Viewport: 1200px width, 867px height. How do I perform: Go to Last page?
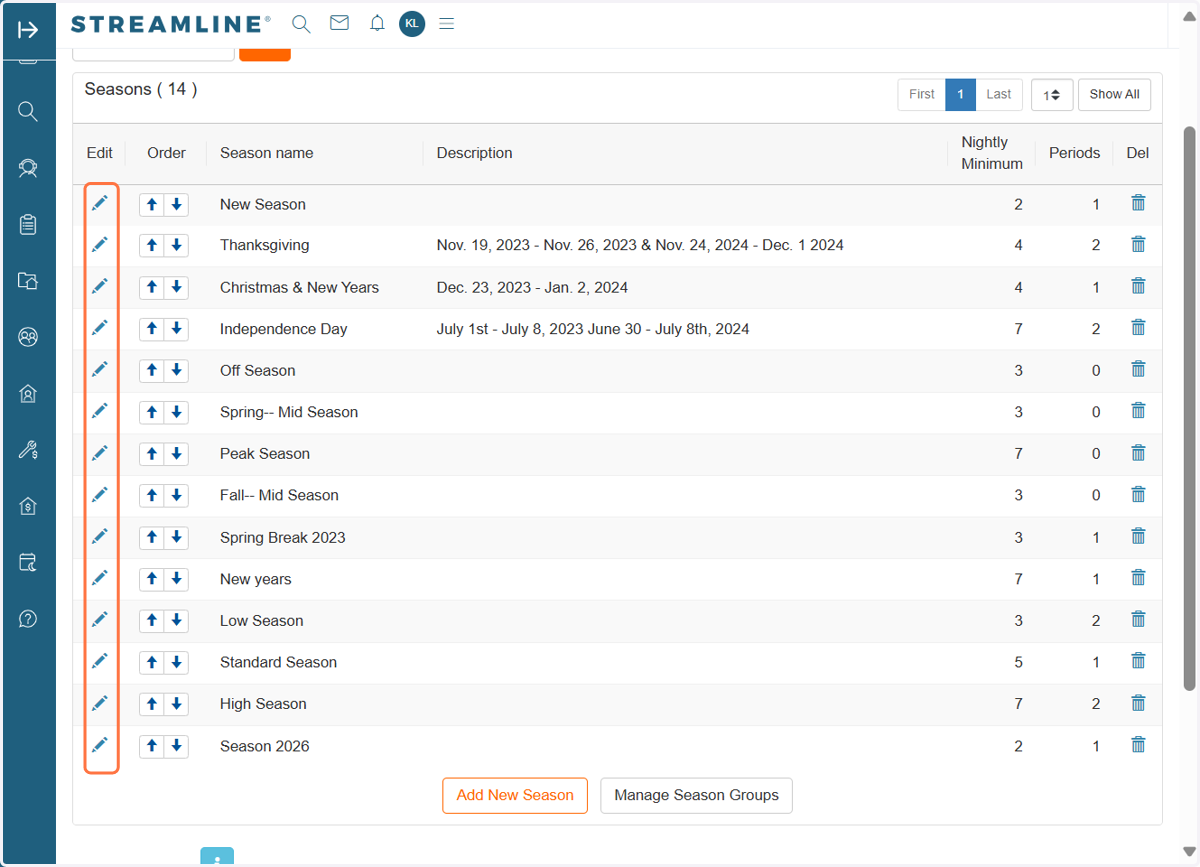pos(999,94)
